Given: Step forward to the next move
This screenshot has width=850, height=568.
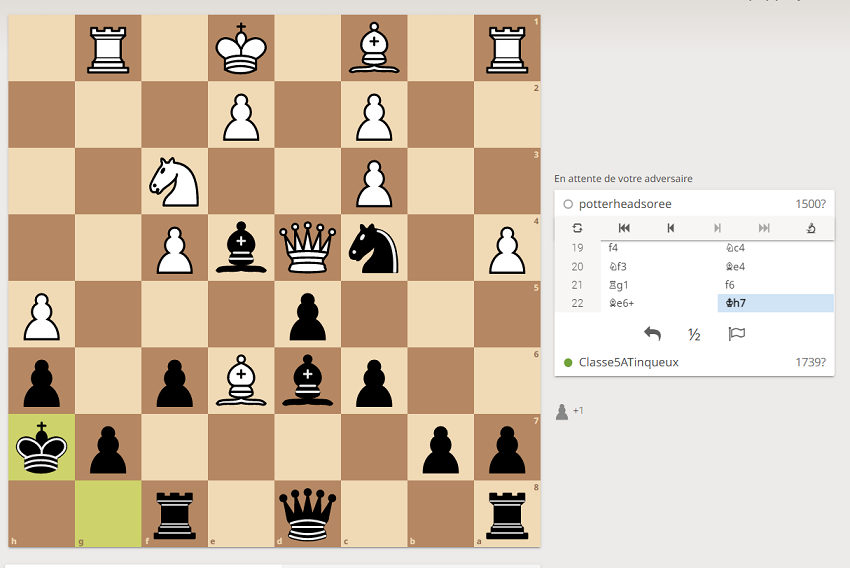Looking at the screenshot, I should coord(717,228).
